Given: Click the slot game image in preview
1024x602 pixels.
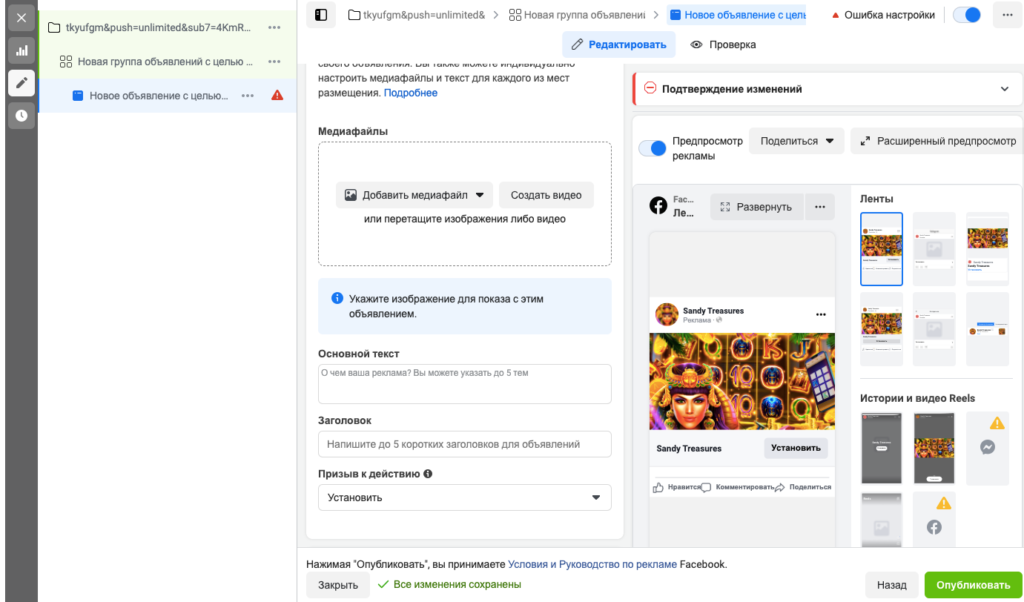Looking at the screenshot, I should coord(742,381).
